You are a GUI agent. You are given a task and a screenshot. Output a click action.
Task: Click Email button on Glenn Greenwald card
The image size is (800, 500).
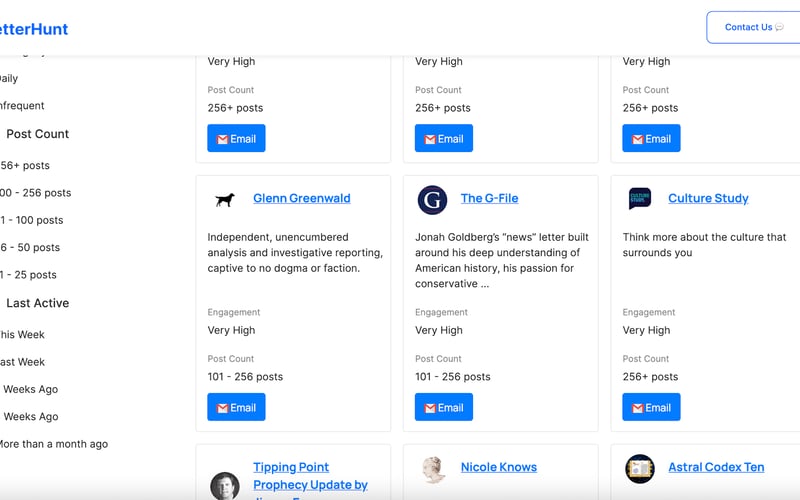(236, 407)
